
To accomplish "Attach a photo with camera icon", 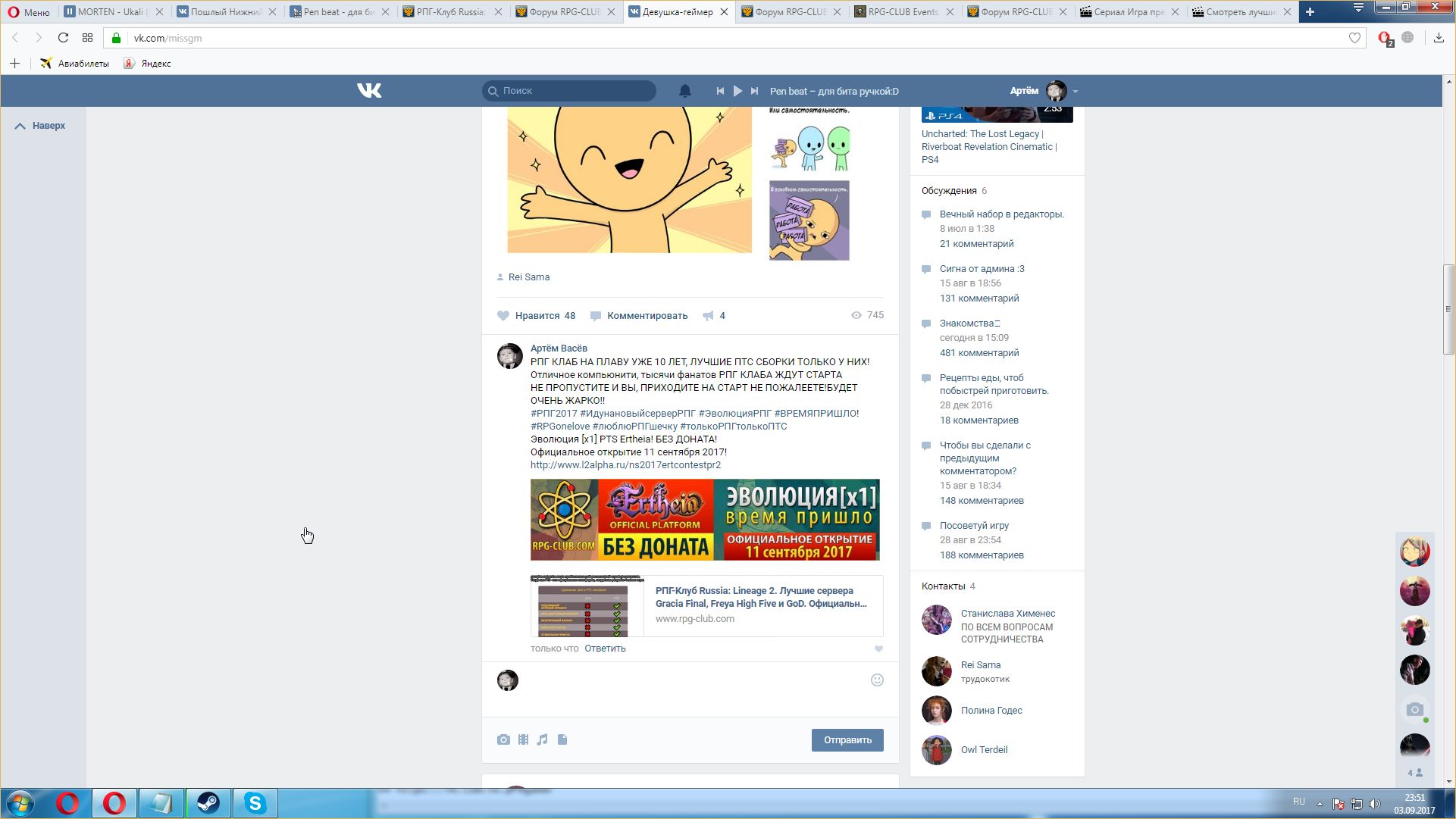I will tap(503, 740).
